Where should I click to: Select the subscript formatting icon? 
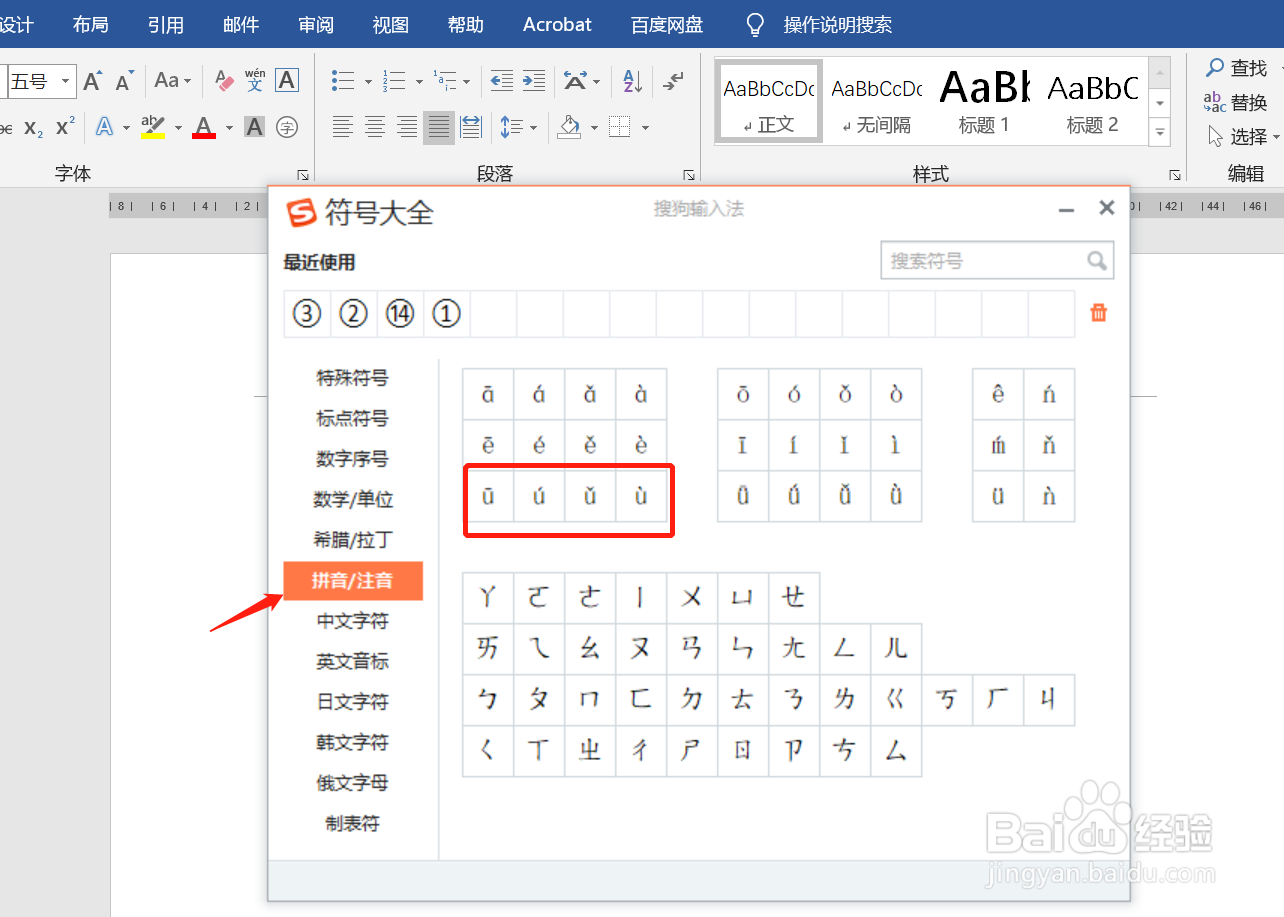click(x=32, y=127)
